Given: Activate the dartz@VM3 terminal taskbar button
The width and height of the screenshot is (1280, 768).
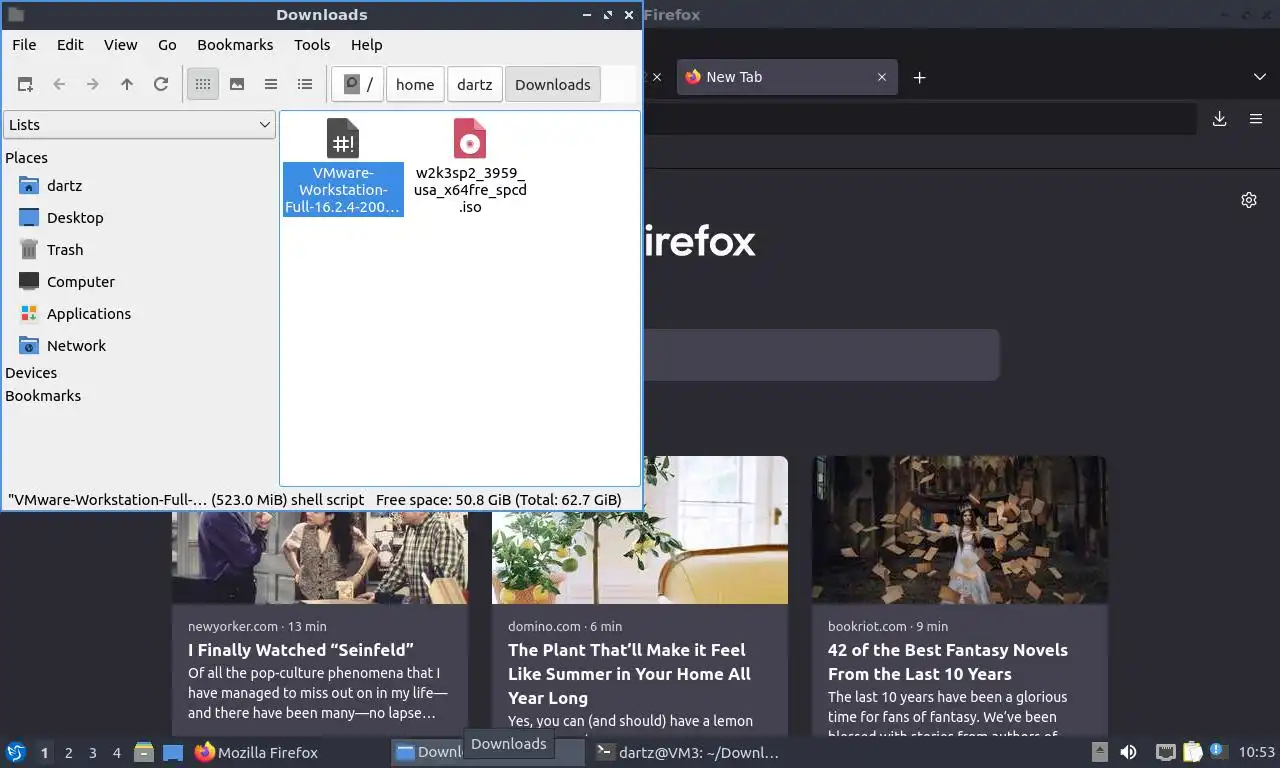Looking at the screenshot, I should tap(688, 752).
